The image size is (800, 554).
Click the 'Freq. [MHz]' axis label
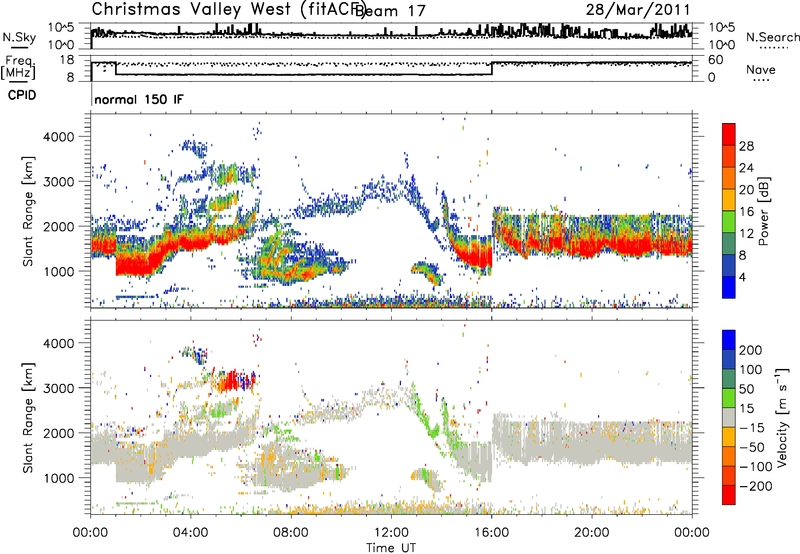coord(18,67)
